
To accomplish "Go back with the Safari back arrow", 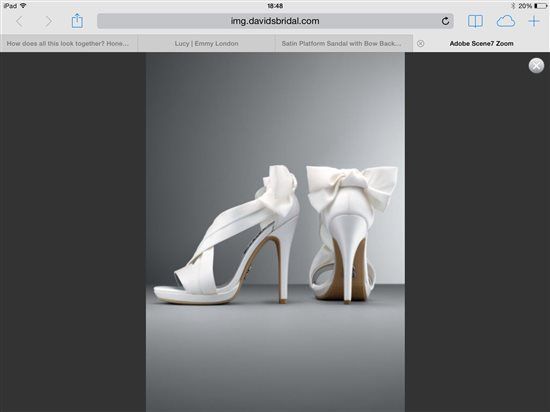I will click(20, 21).
